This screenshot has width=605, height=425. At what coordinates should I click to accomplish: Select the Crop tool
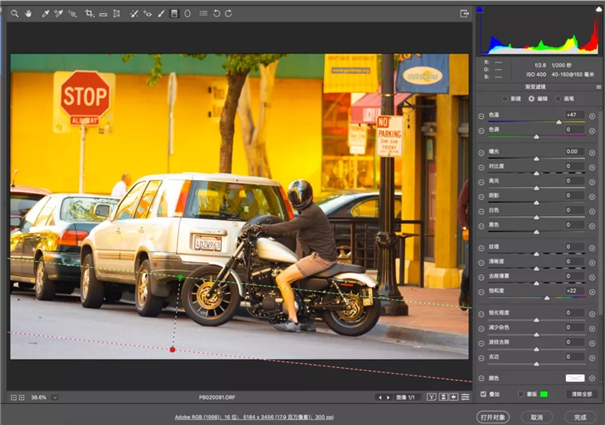point(89,13)
